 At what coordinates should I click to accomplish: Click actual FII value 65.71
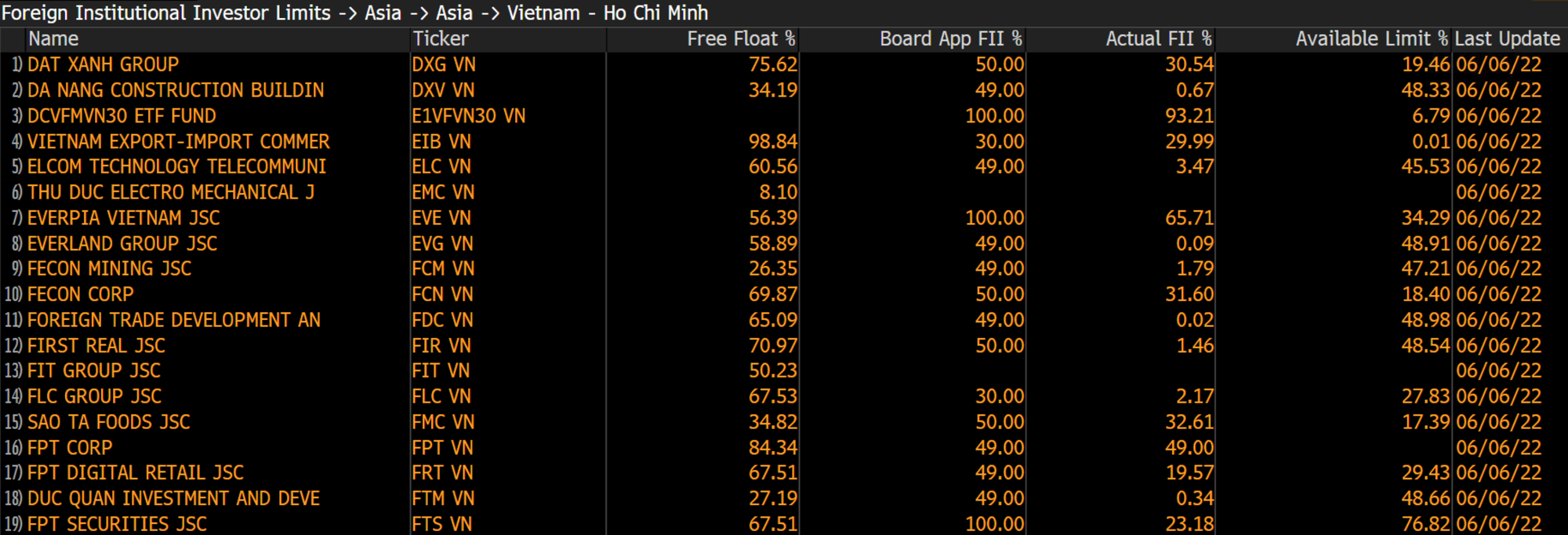(x=1189, y=218)
